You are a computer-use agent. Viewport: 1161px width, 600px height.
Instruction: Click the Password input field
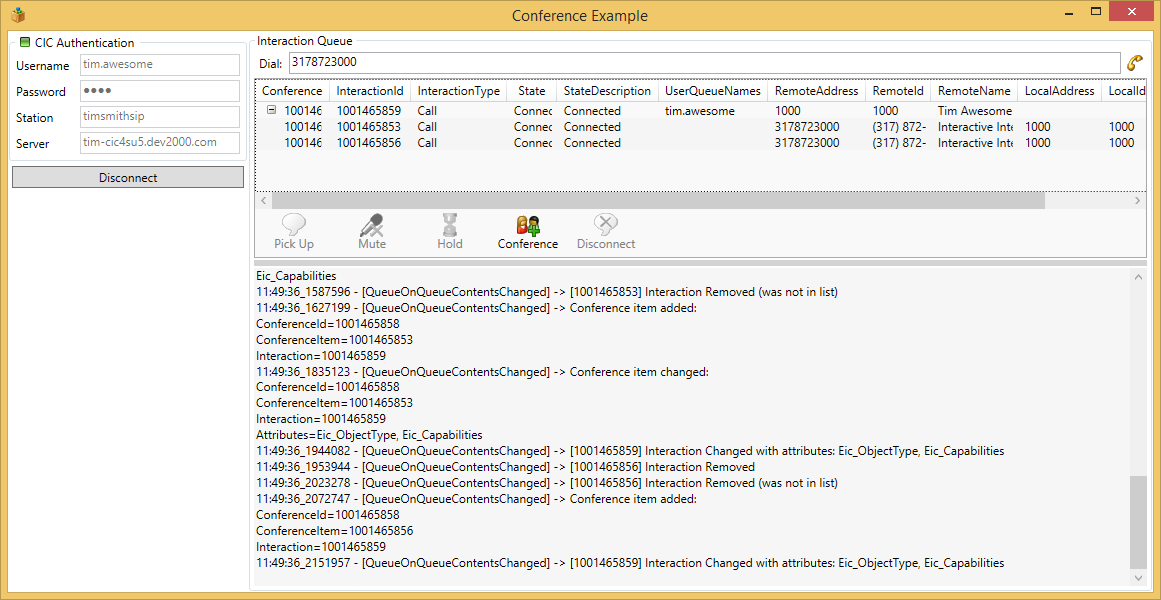click(x=158, y=91)
